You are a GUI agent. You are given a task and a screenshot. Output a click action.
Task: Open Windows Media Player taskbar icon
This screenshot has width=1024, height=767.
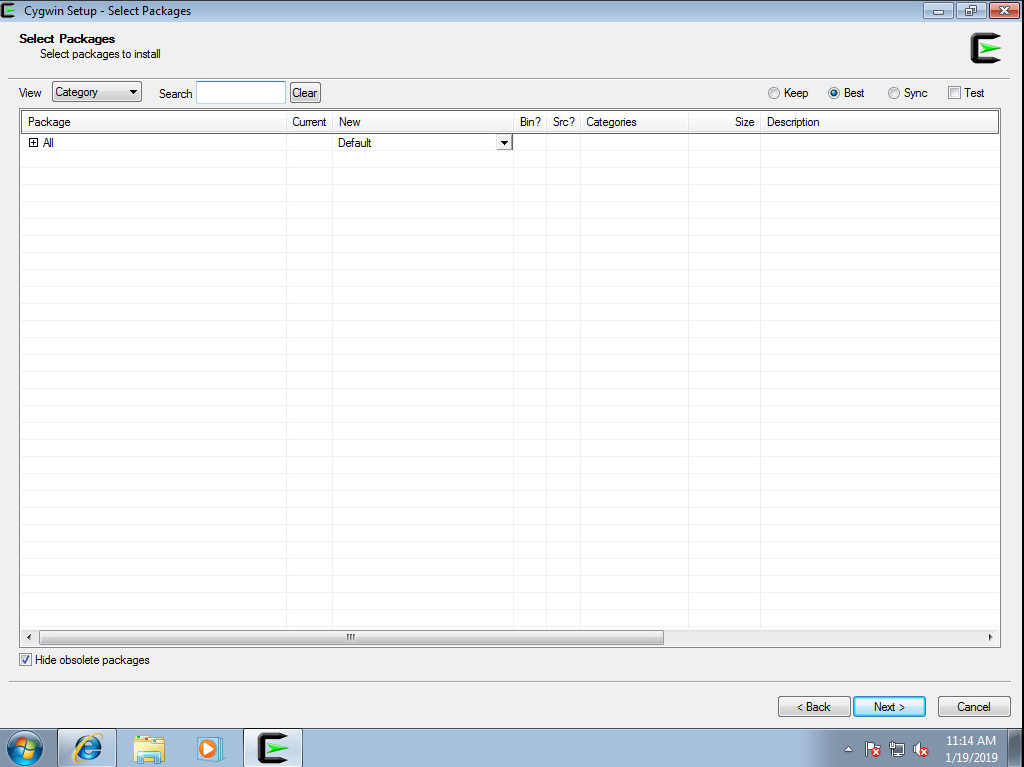(210, 748)
